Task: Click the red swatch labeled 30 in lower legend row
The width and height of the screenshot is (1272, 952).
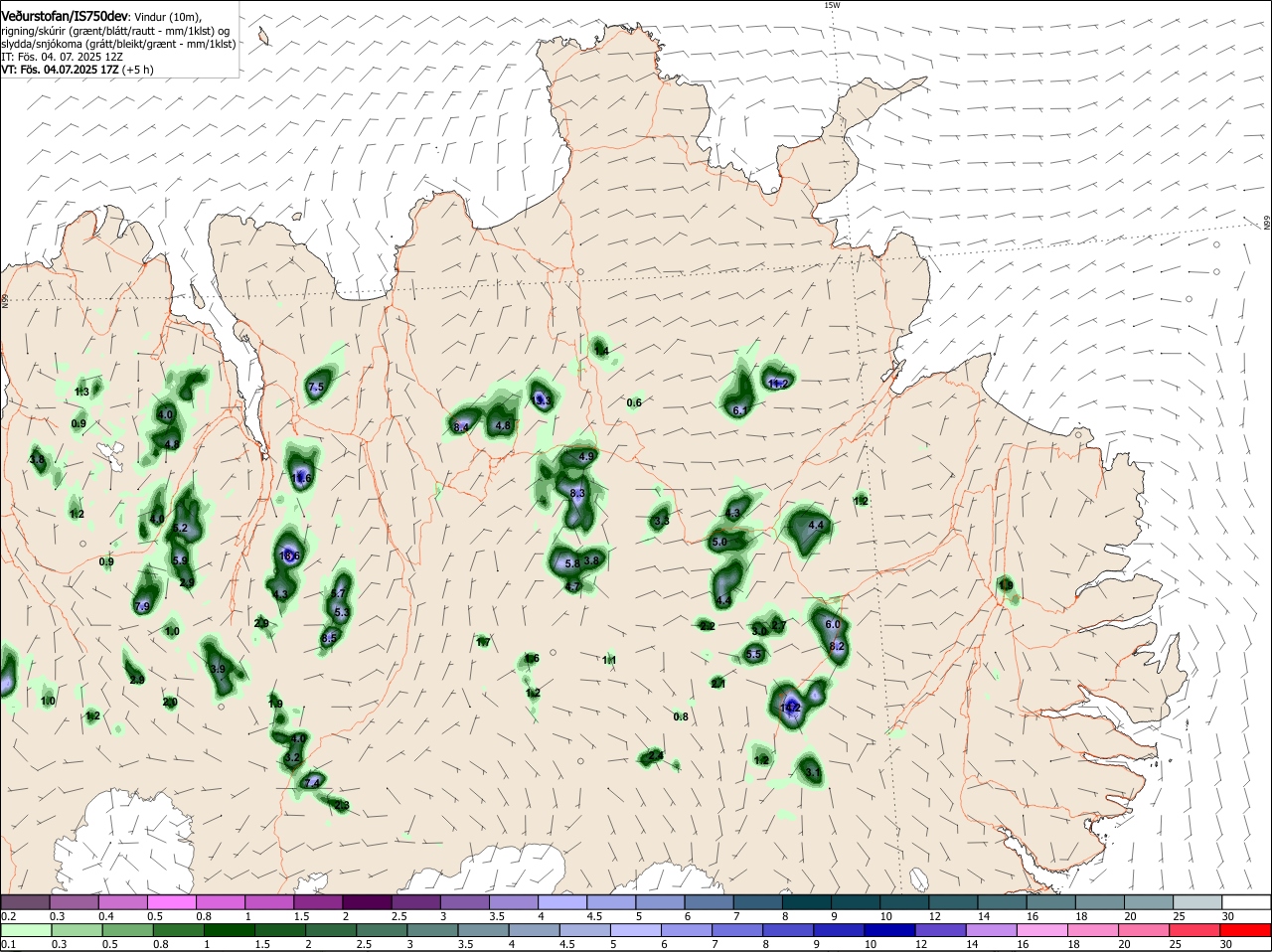Action: pos(1247,930)
